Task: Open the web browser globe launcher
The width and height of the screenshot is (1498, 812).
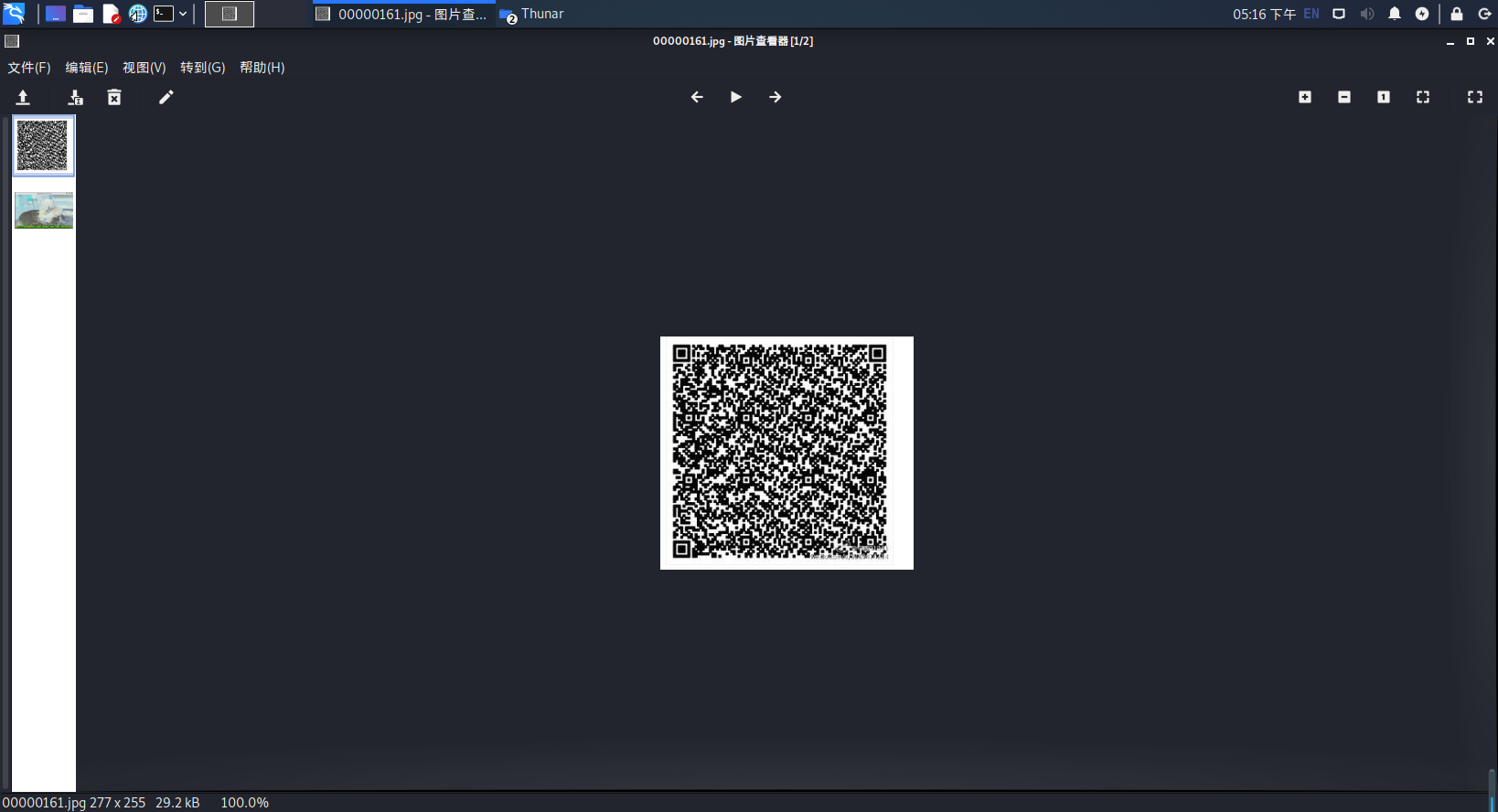Action: [138, 14]
